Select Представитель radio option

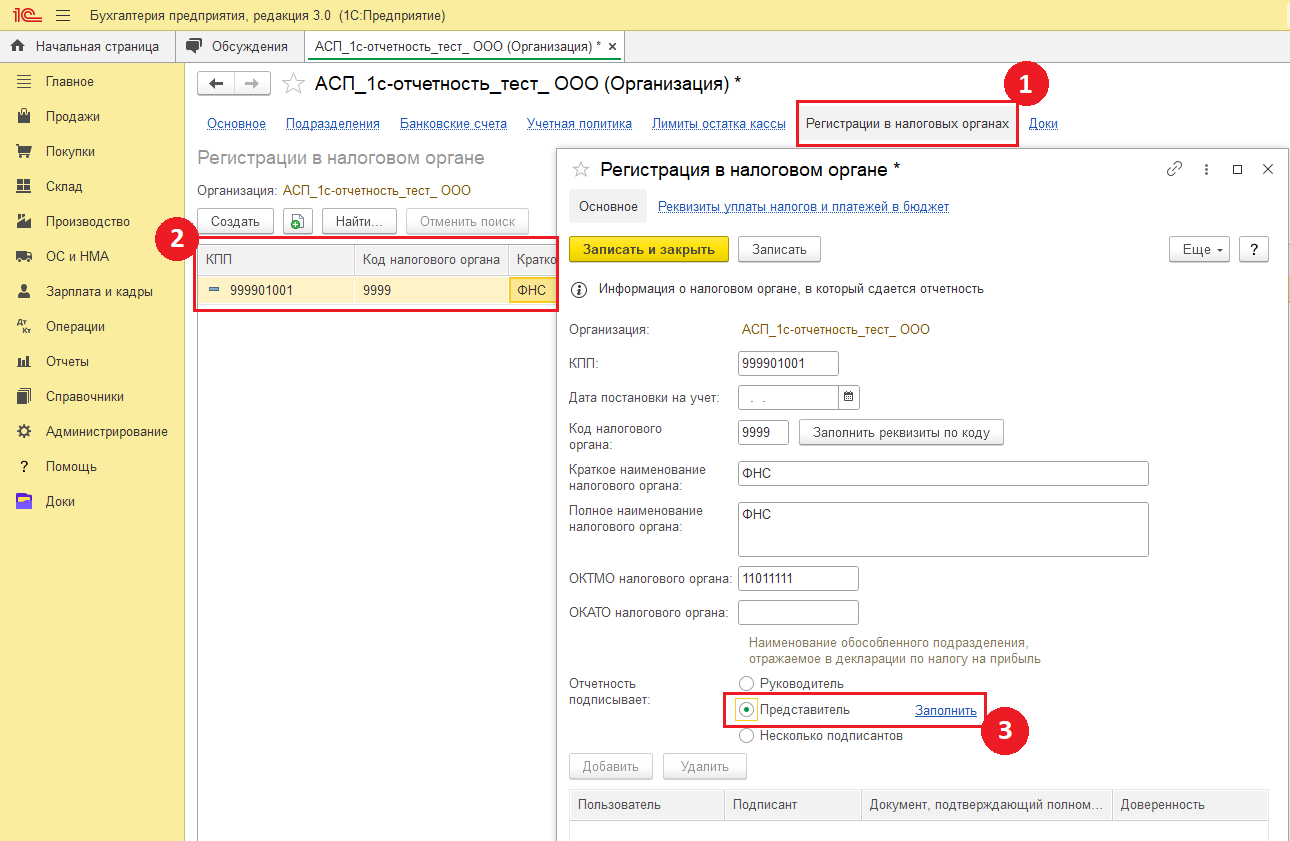[747, 709]
